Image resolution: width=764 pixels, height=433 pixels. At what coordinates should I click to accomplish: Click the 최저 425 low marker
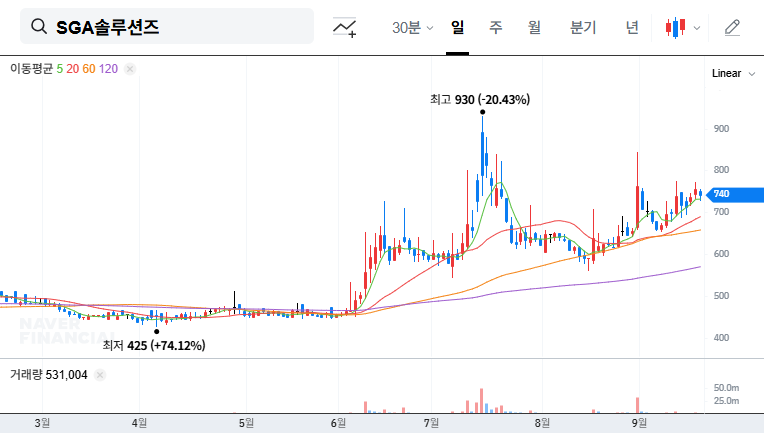[x=154, y=346]
